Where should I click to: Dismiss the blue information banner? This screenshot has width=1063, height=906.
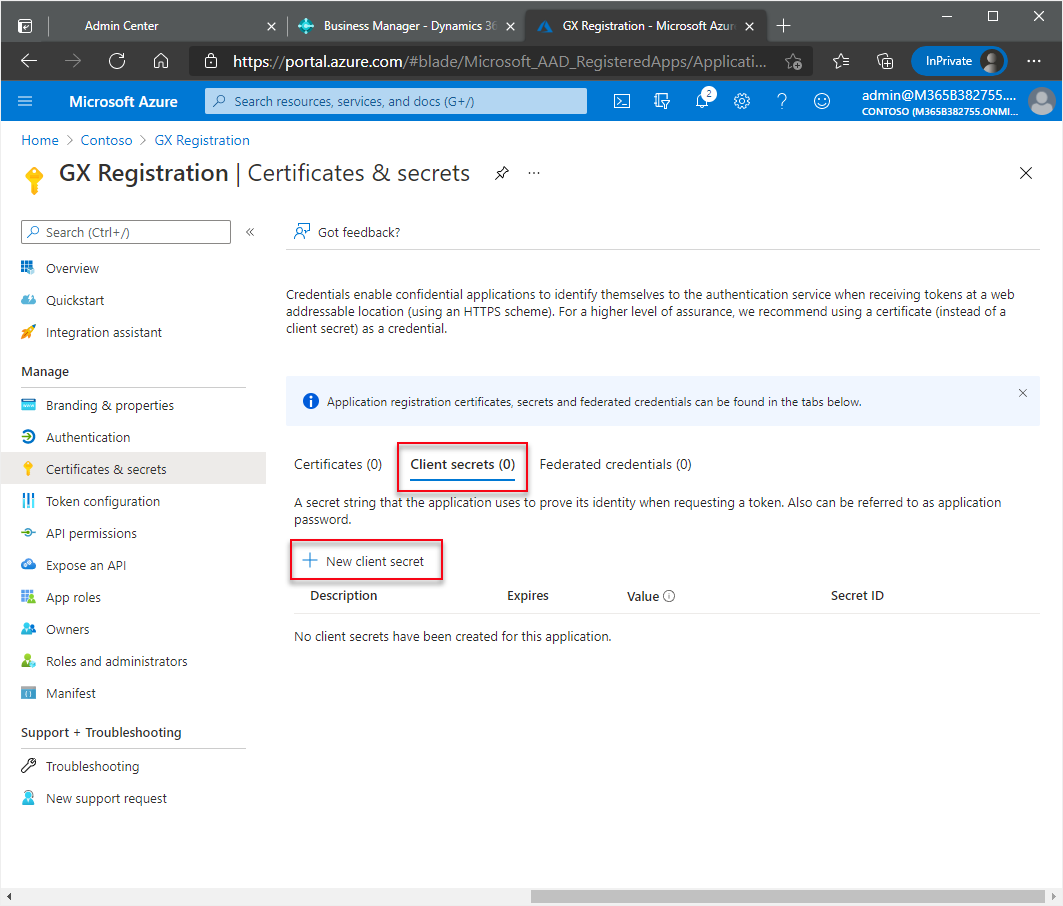point(1022,393)
